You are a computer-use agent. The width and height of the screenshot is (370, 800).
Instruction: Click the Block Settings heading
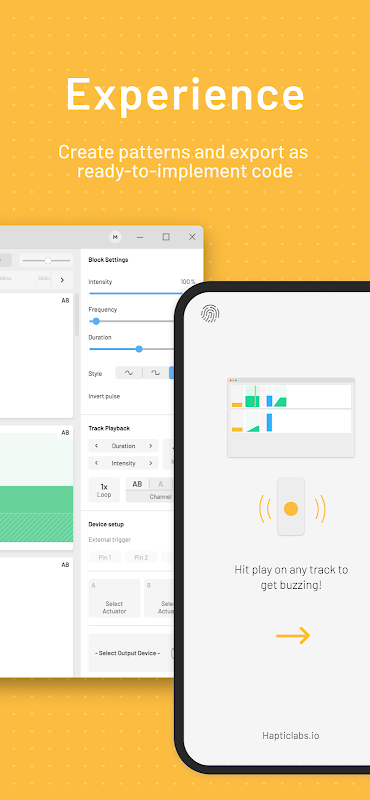pos(108,260)
